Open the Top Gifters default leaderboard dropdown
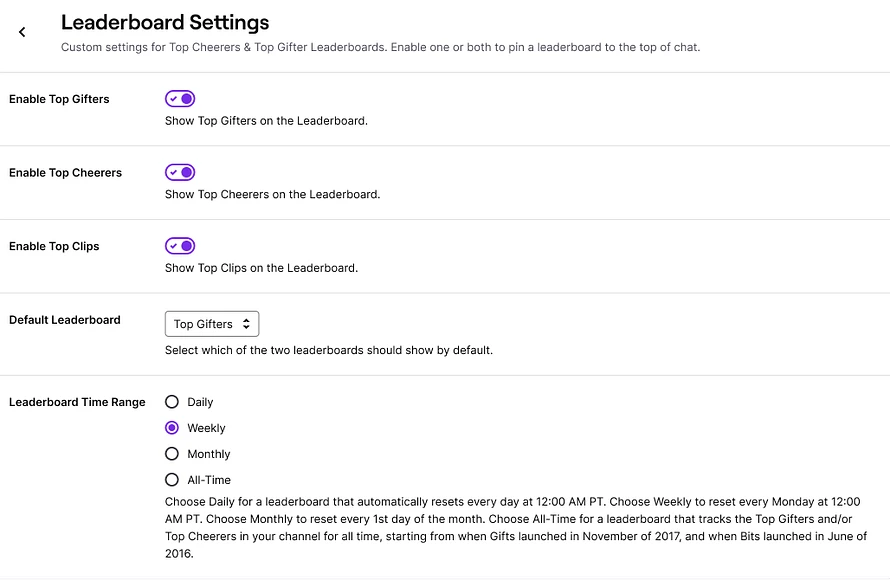890x580 pixels. (212, 324)
